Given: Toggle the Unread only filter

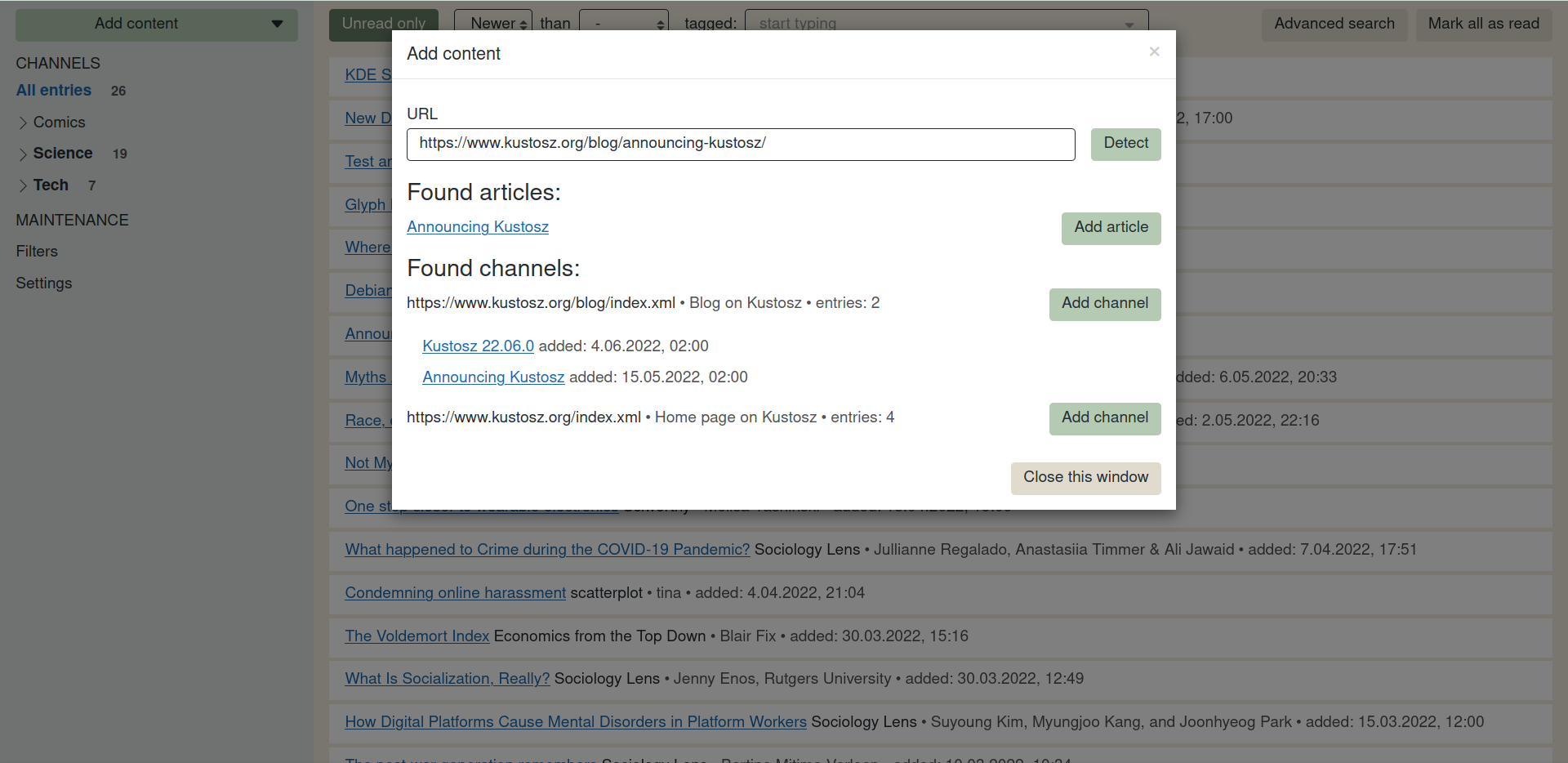Looking at the screenshot, I should [x=384, y=25].
